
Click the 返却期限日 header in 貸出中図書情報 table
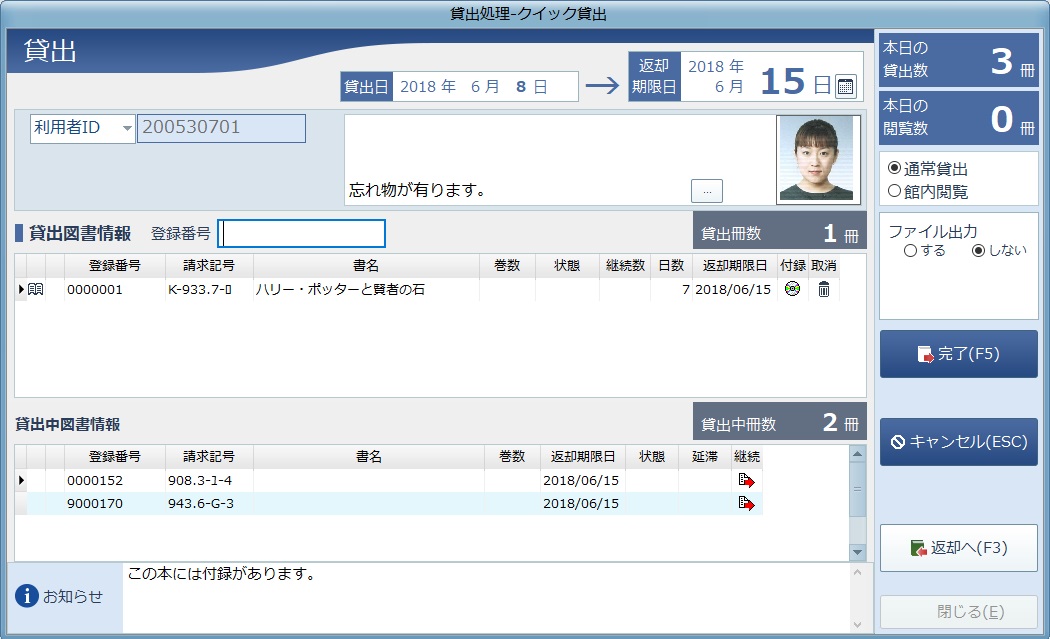(583, 456)
